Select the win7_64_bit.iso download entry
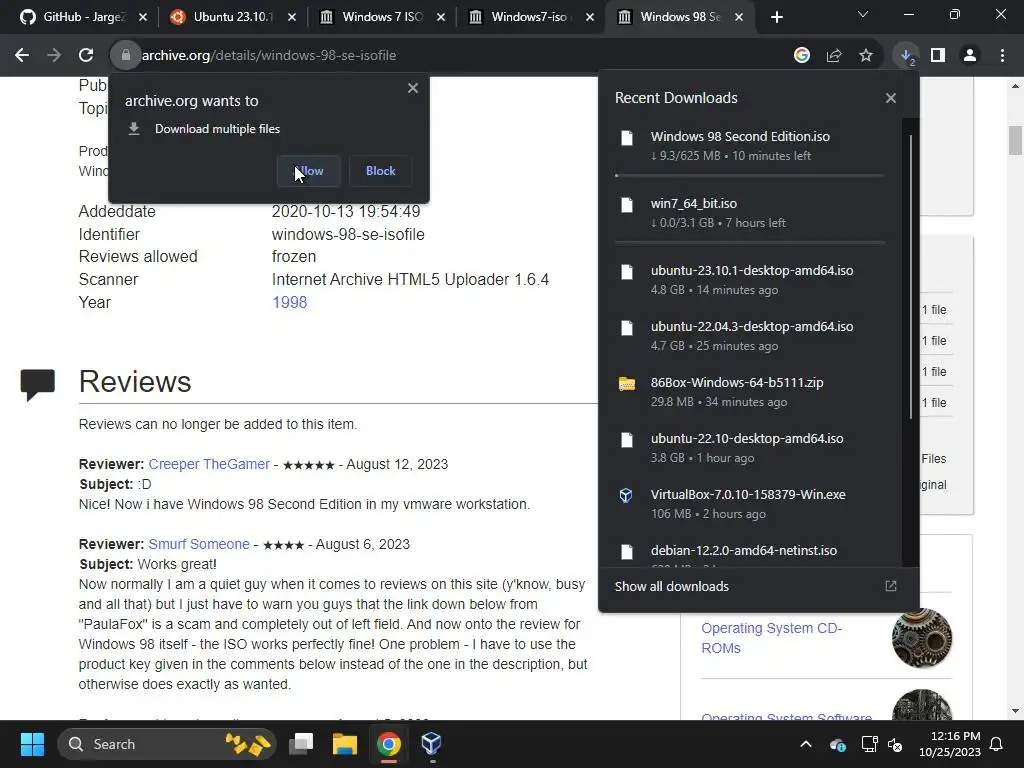The height and width of the screenshot is (768, 1024). [750, 213]
